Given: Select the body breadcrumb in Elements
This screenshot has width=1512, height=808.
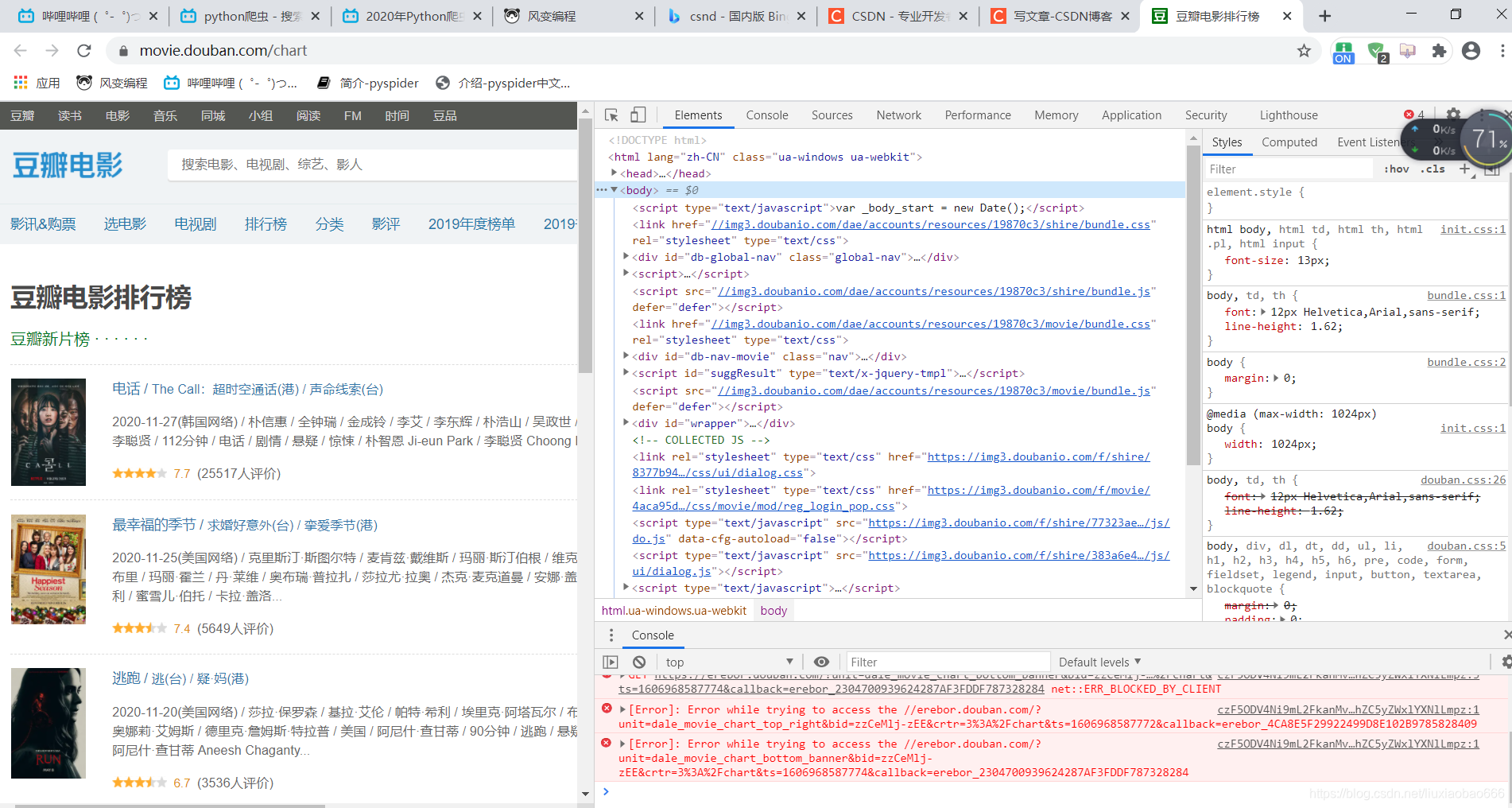Looking at the screenshot, I should [773, 610].
